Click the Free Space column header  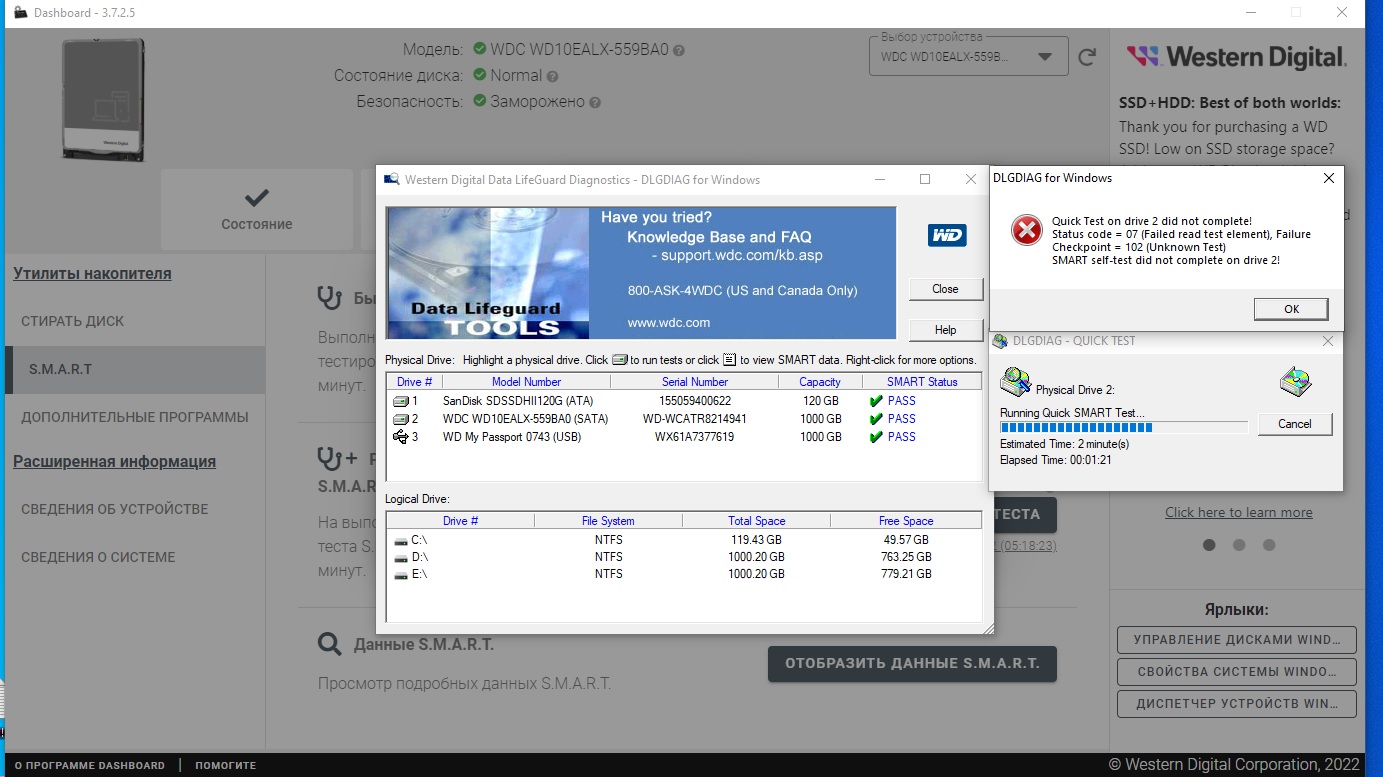tap(905, 521)
